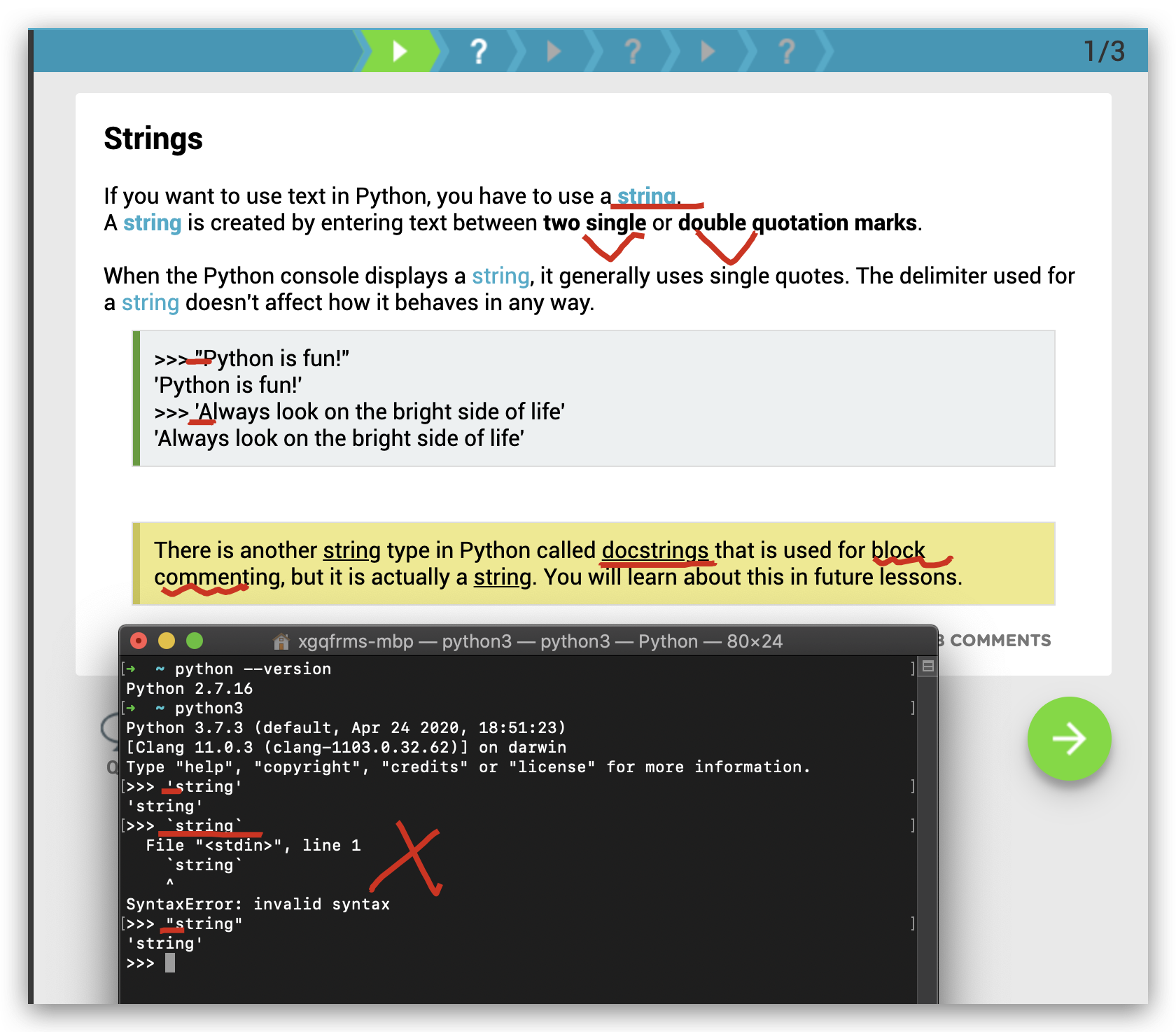Click 'string' link before 'doesn't affect'

pyautogui.click(x=150, y=302)
